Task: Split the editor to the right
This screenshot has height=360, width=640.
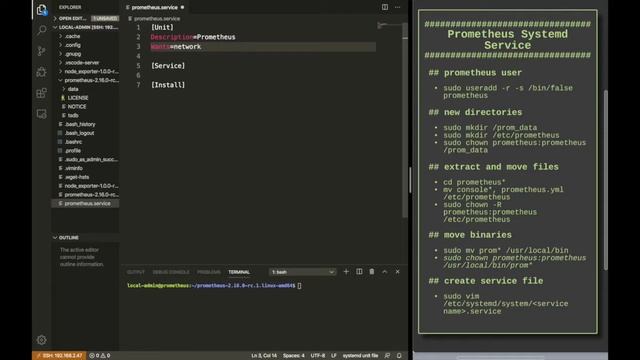Action: (385, 7)
